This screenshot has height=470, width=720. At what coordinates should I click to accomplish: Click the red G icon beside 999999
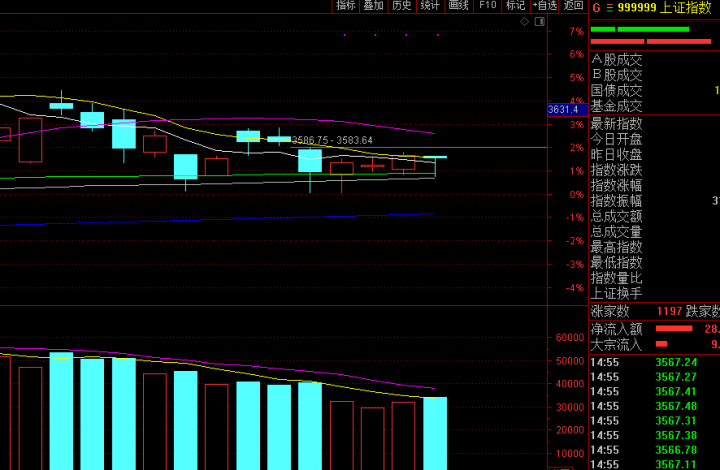click(596, 7)
